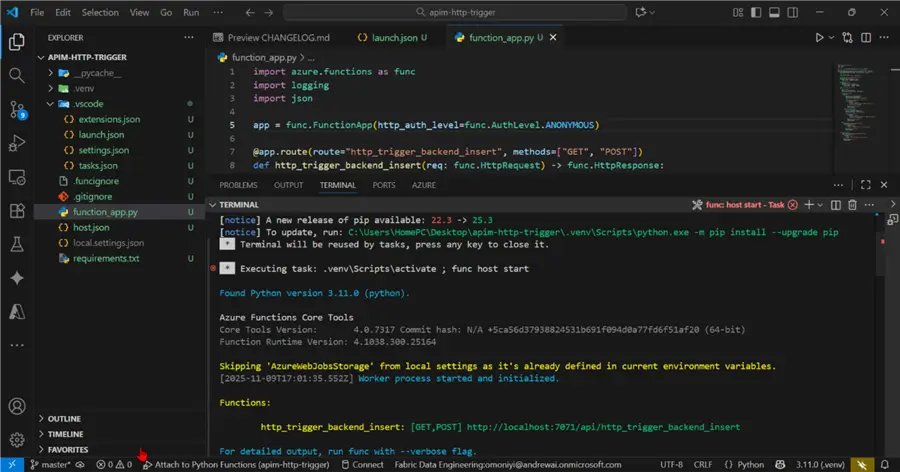This screenshot has height=472, width=900.
Task: Open the Selection menu
Action: [x=100, y=12]
